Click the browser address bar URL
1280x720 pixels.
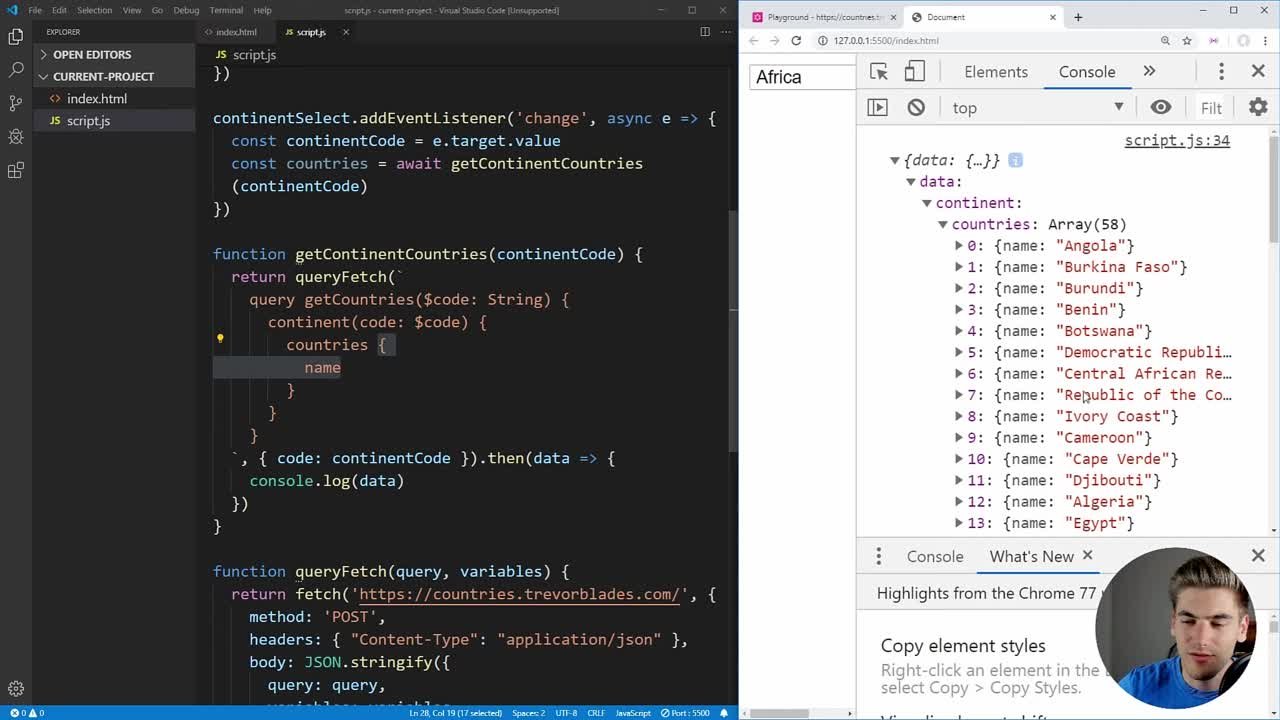[888, 41]
